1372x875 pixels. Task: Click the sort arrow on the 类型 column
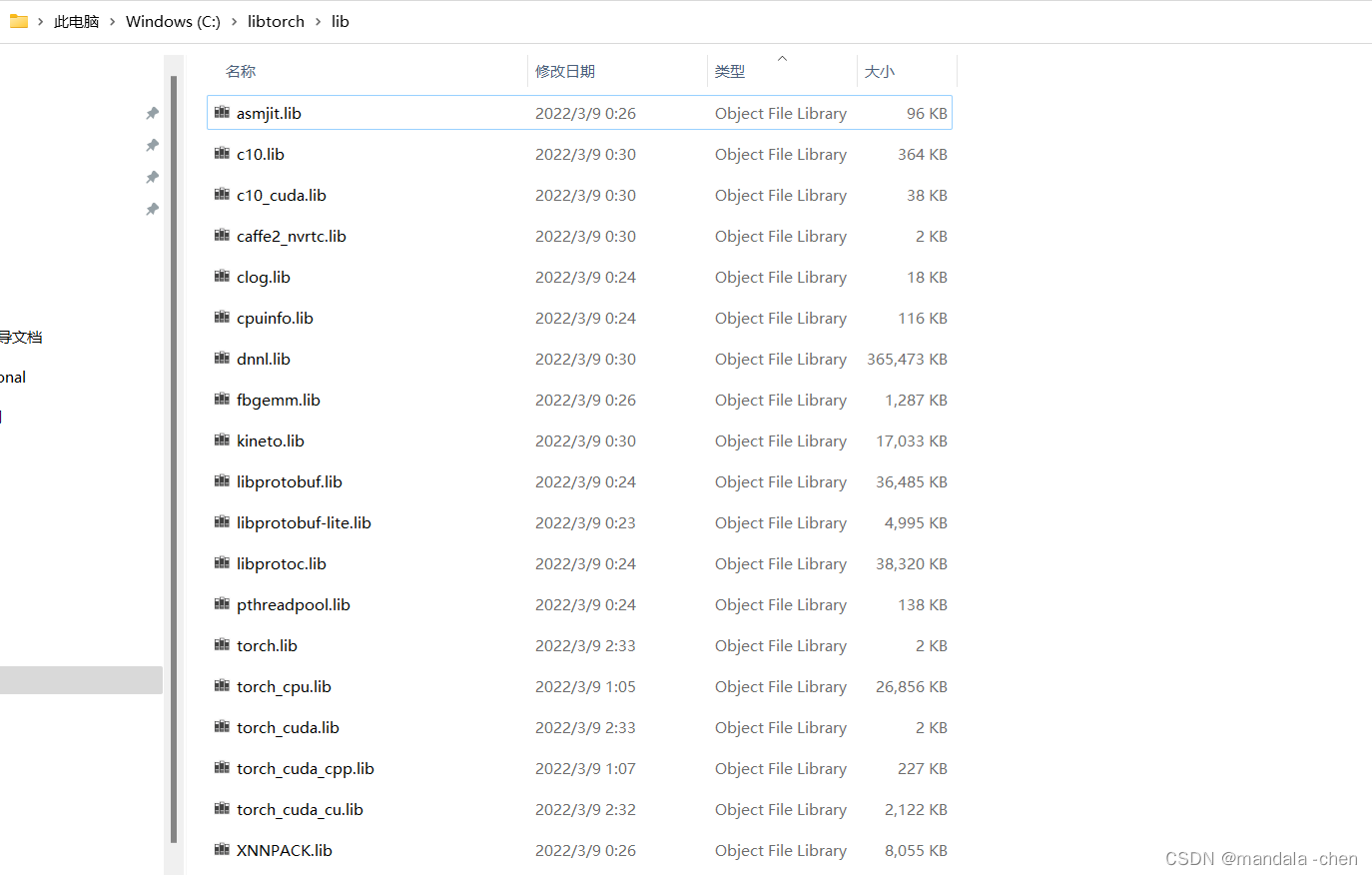pyautogui.click(x=782, y=58)
